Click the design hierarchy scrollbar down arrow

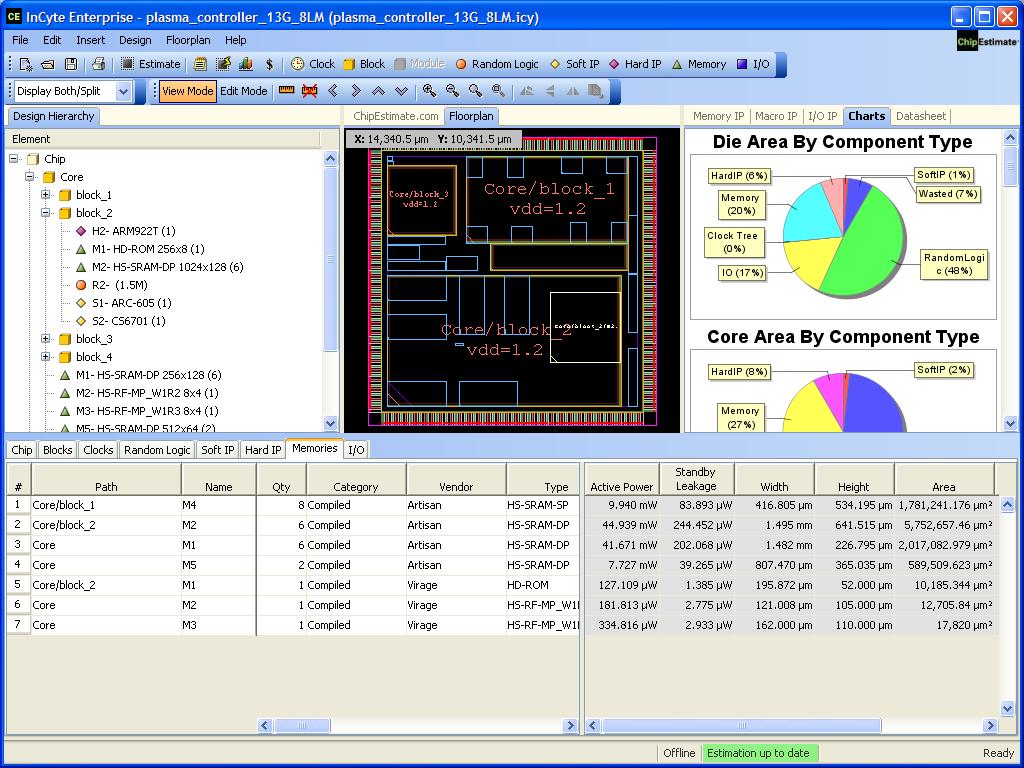[330, 423]
